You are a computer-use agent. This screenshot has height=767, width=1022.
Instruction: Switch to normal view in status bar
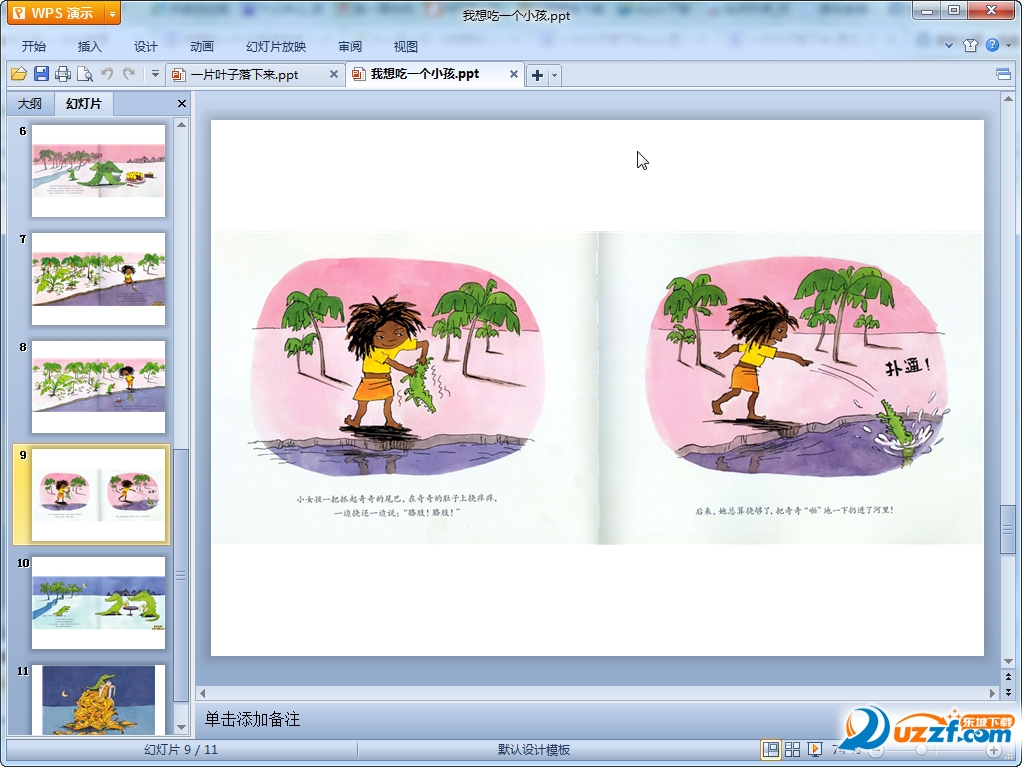[x=770, y=749]
